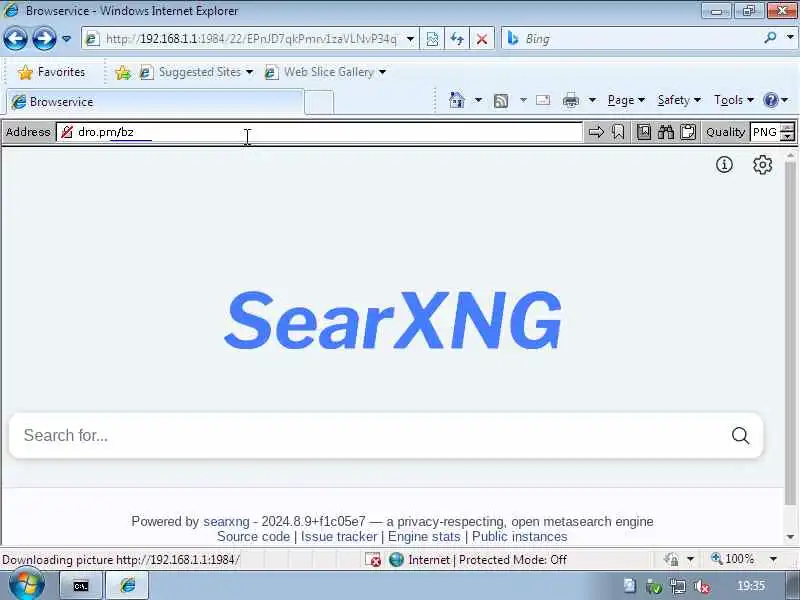Screen dimensions: 800x600
Task: Open the Page menu
Action: (x=626, y=100)
